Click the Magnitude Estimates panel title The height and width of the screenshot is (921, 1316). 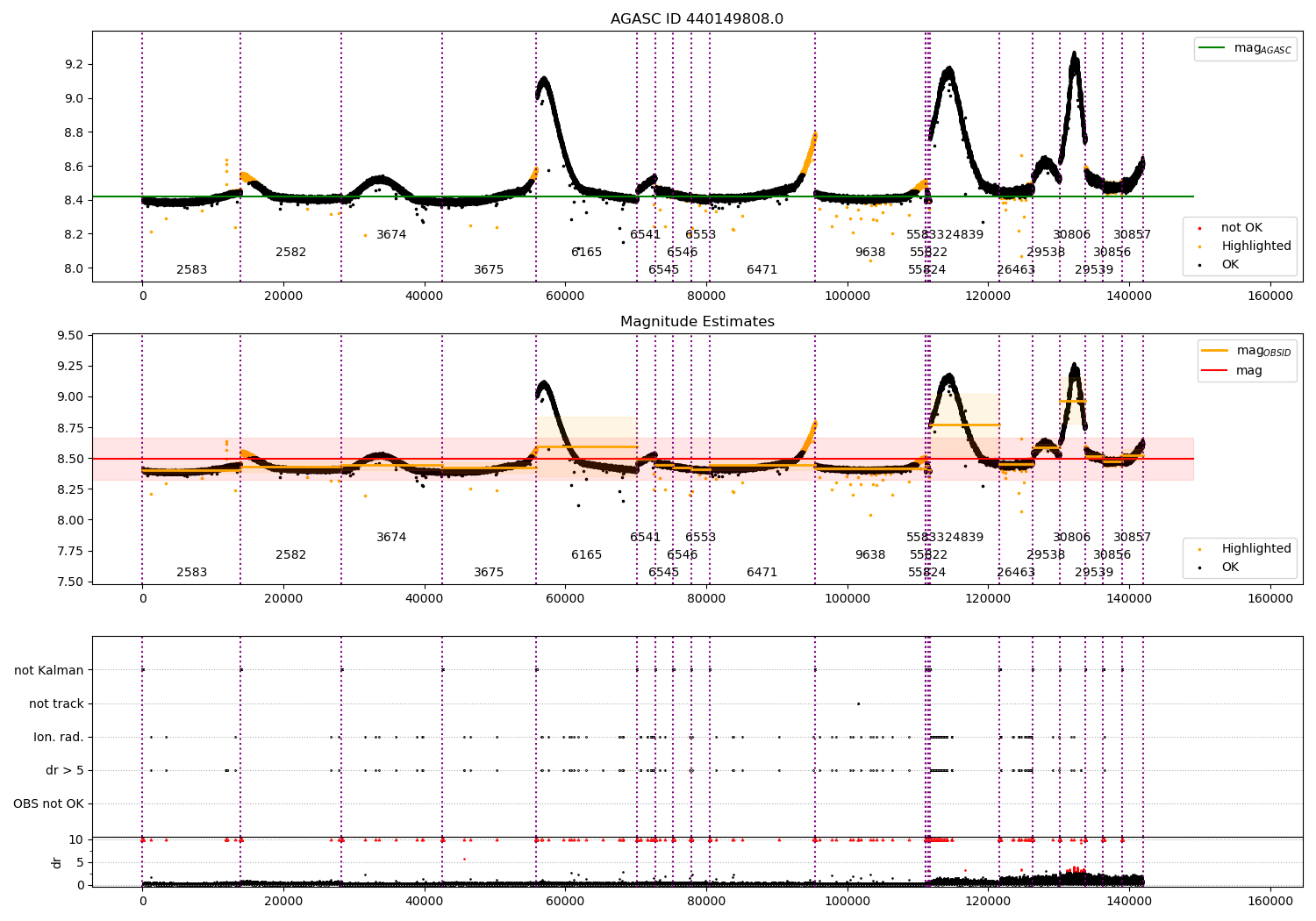pyautogui.click(x=697, y=322)
